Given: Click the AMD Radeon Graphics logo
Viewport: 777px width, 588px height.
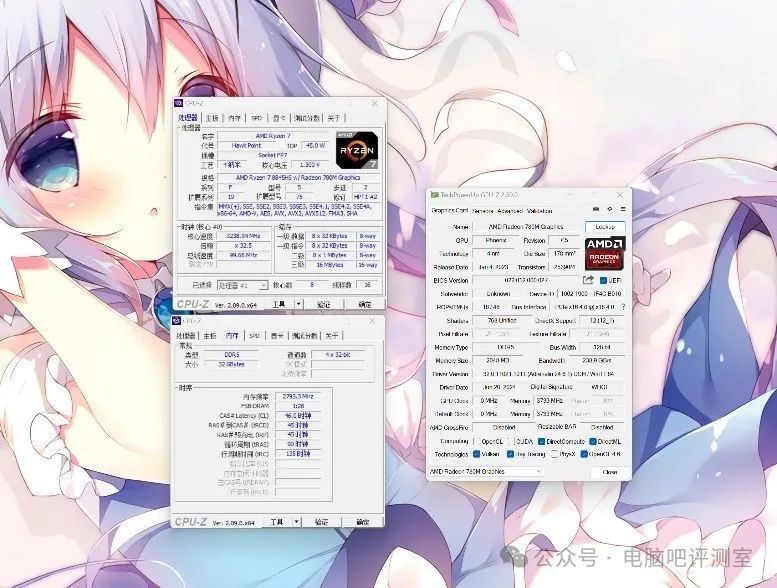Looking at the screenshot, I should tap(605, 253).
